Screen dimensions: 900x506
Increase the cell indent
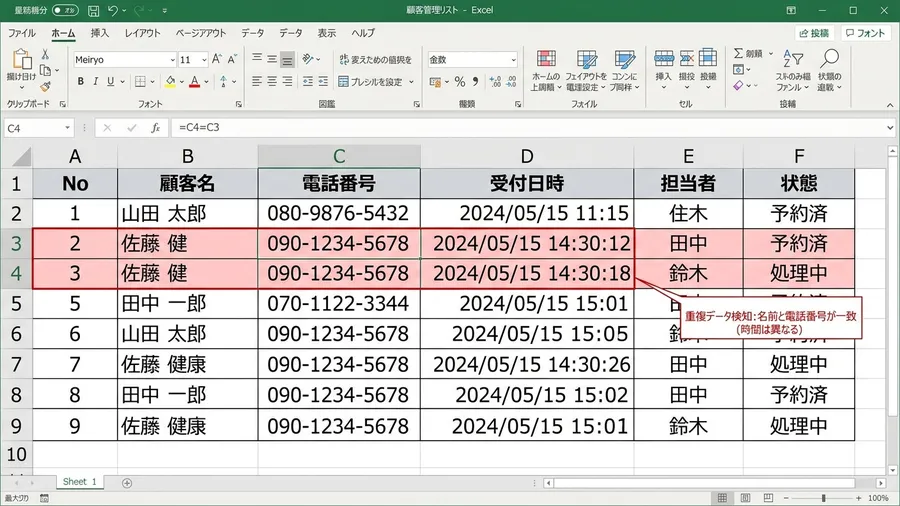(x=323, y=81)
